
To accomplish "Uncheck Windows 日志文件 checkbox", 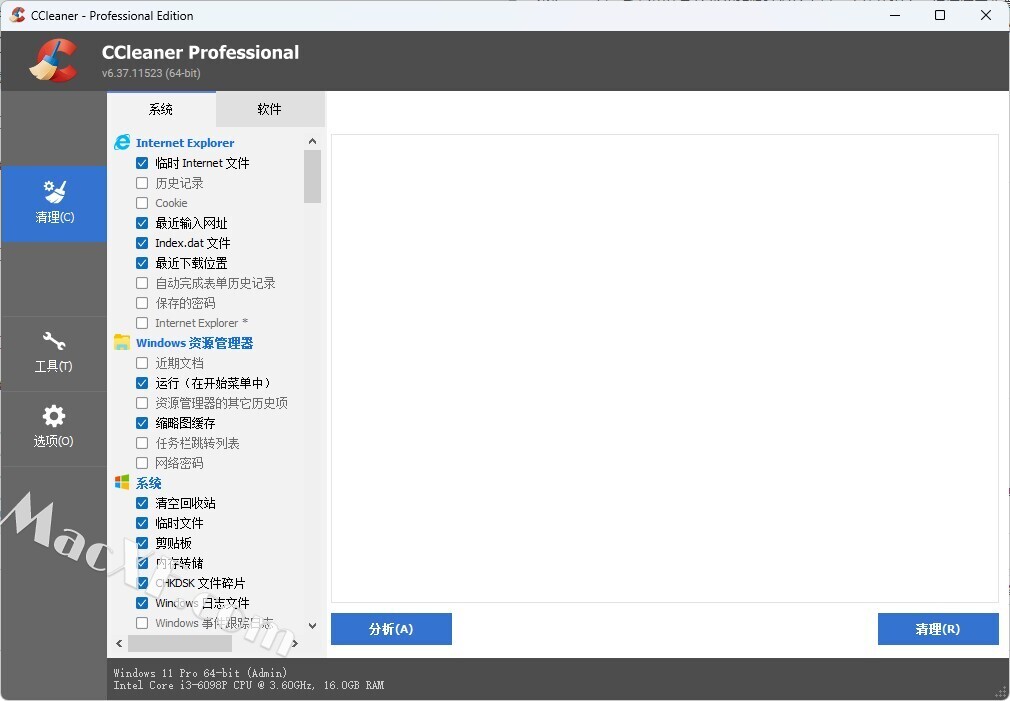I will point(142,602).
